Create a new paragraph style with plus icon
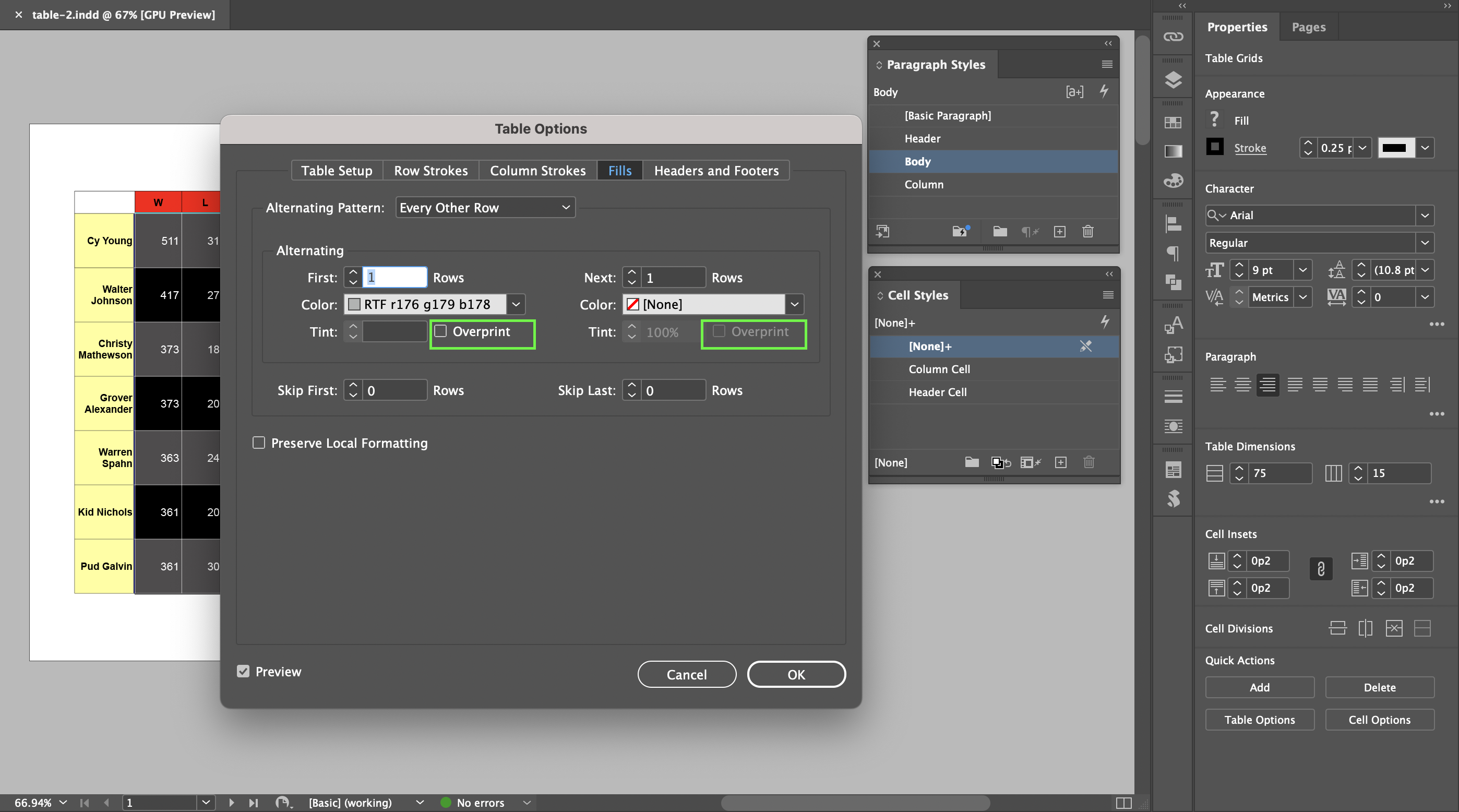The width and height of the screenshot is (1459, 812). [1060, 232]
